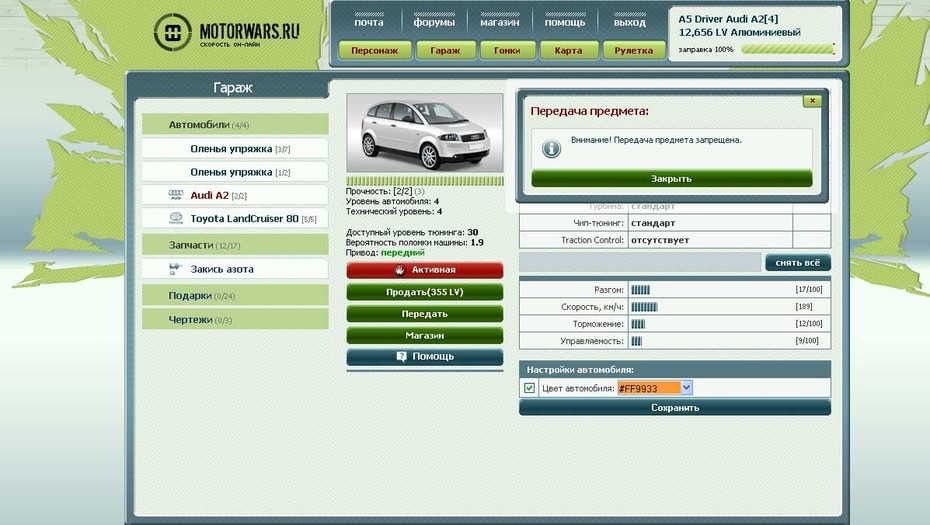
Task: Click the [17/100] acceleration value
Action: tap(809, 289)
